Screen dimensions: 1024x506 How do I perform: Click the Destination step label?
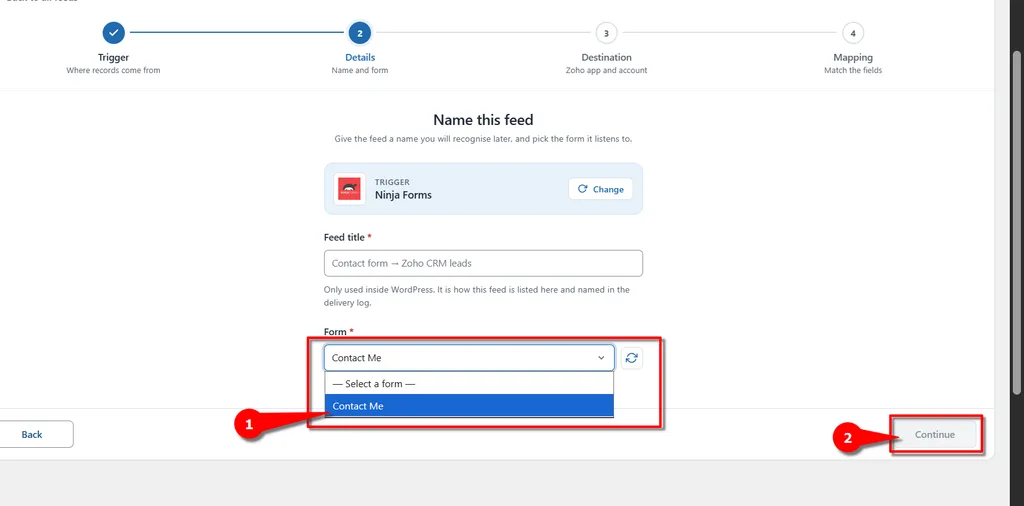607,57
